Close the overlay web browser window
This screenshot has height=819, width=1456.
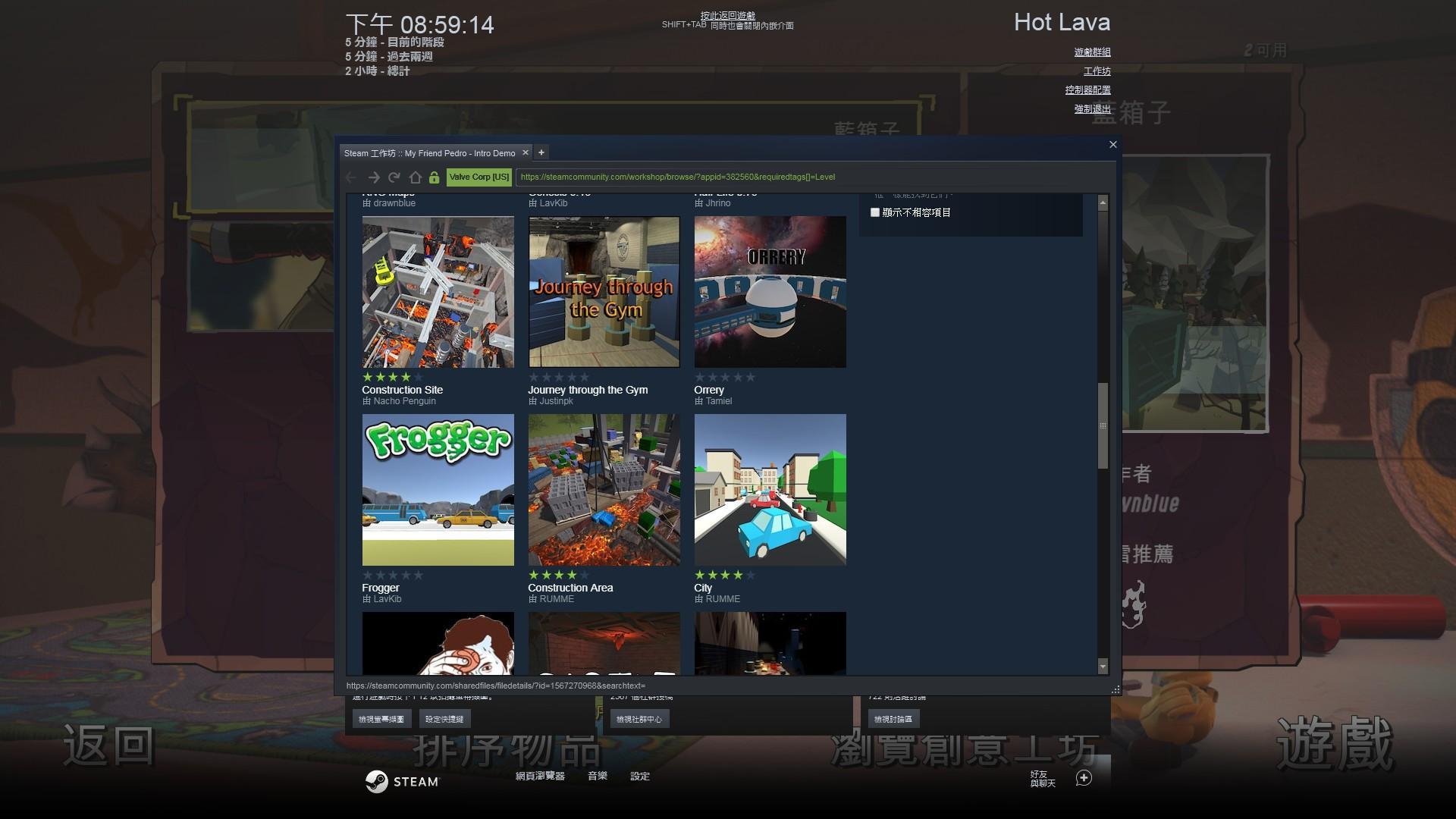[1112, 144]
